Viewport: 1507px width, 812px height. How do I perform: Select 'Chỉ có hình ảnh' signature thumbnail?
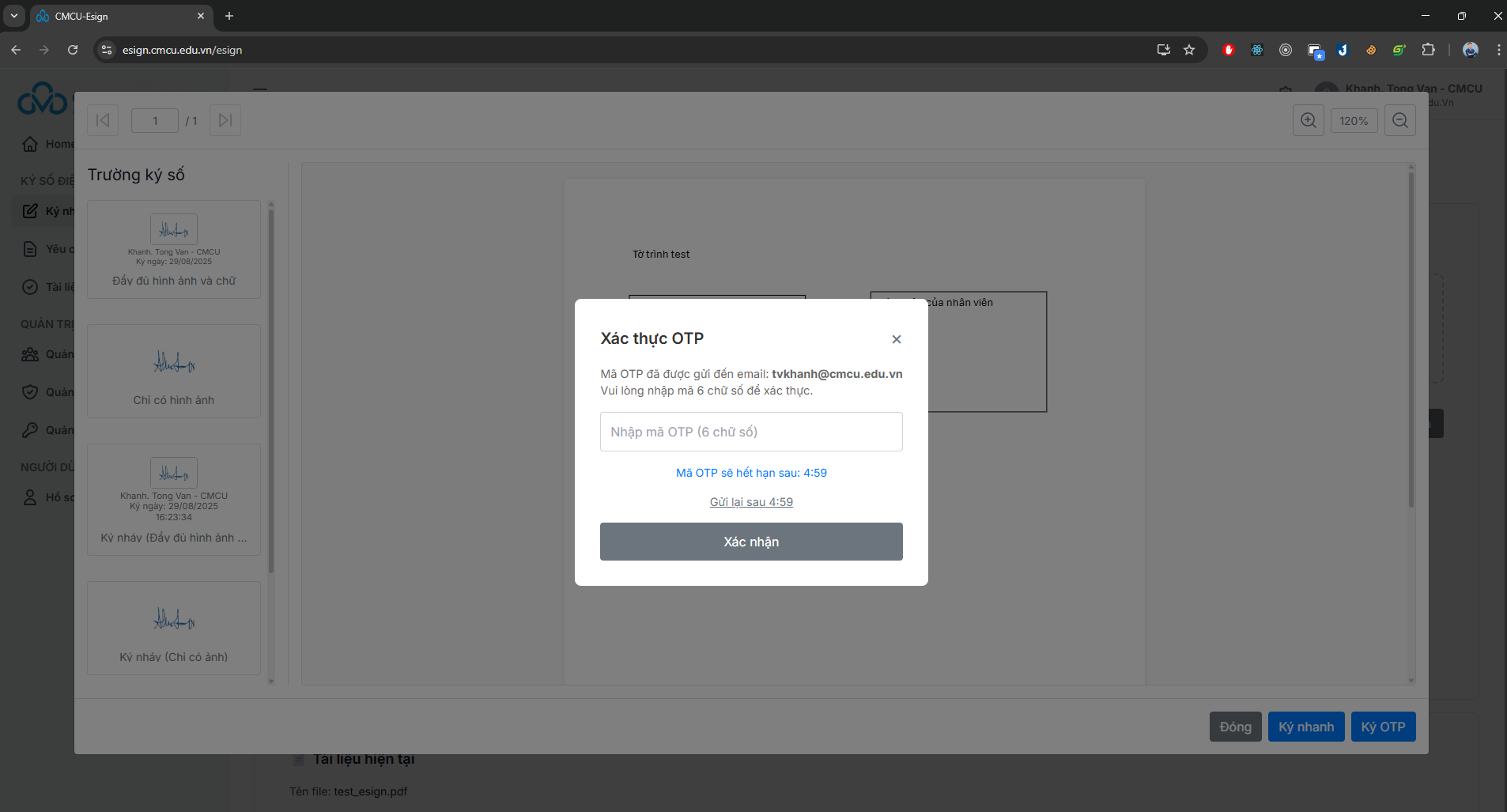pyautogui.click(x=174, y=371)
